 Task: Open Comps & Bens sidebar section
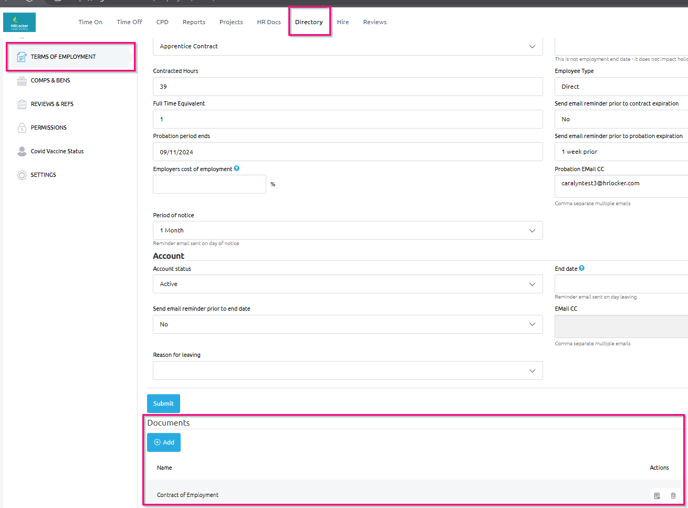coord(50,80)
